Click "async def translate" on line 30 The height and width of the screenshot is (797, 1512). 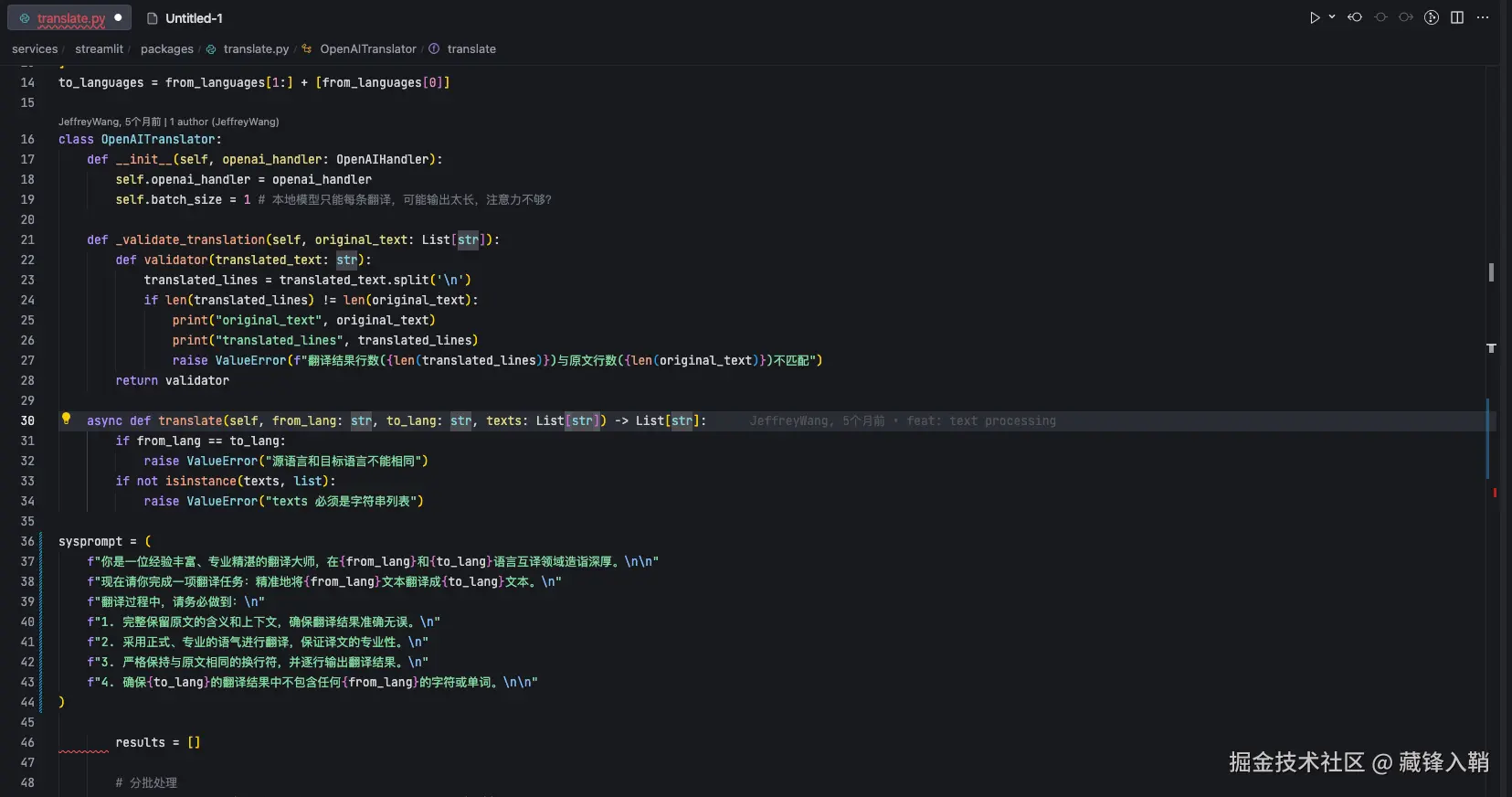(x=154, y=420)
